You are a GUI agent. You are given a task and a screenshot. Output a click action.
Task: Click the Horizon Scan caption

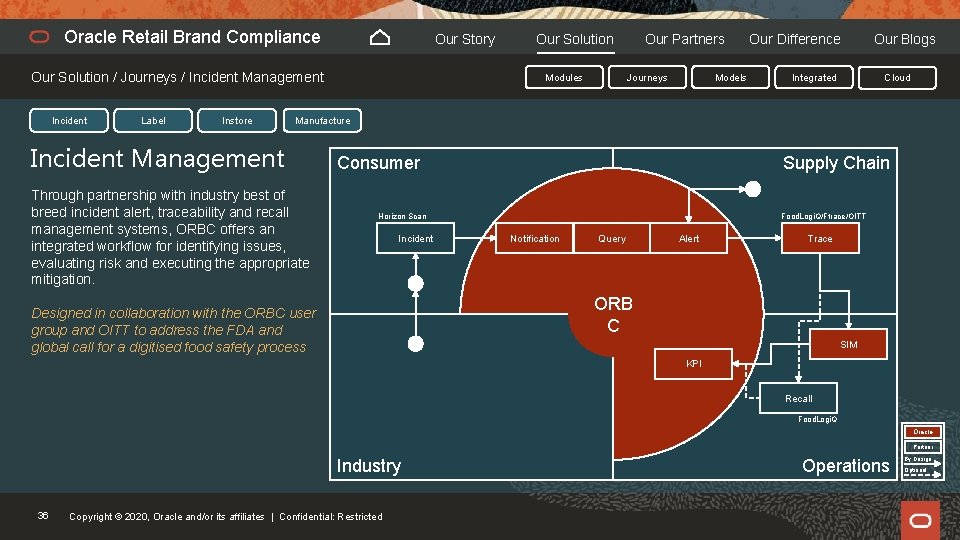point(402,216)
